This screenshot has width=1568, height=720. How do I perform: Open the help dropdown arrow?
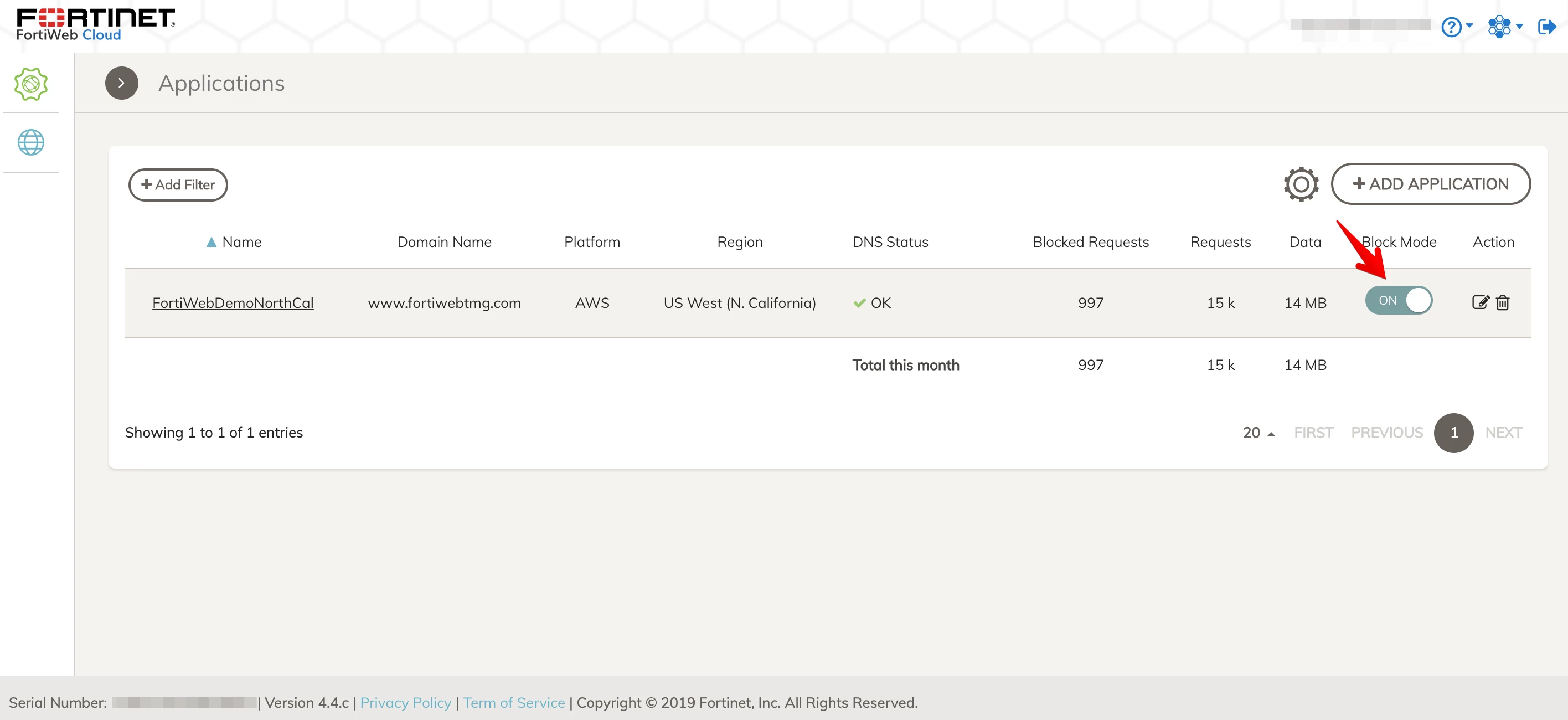[x=1469, y=25]
